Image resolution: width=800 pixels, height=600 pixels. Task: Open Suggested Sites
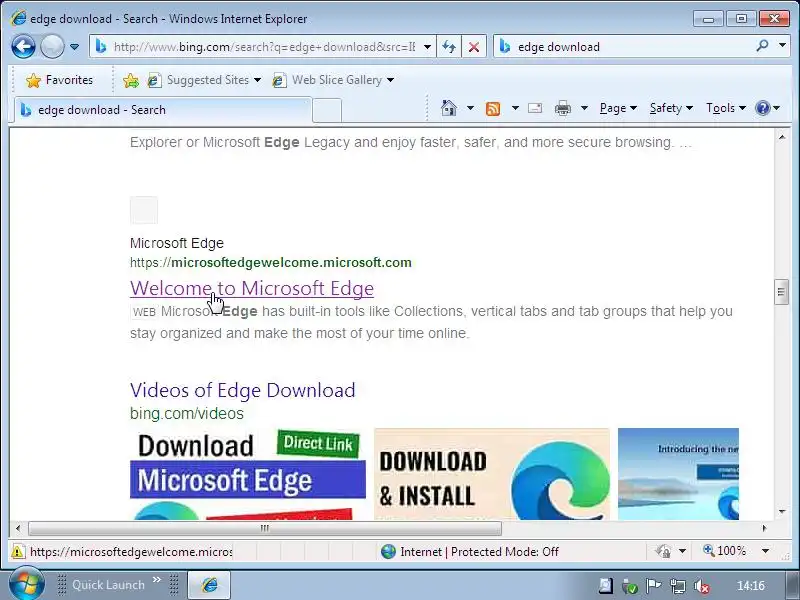[x=204, y=80]
